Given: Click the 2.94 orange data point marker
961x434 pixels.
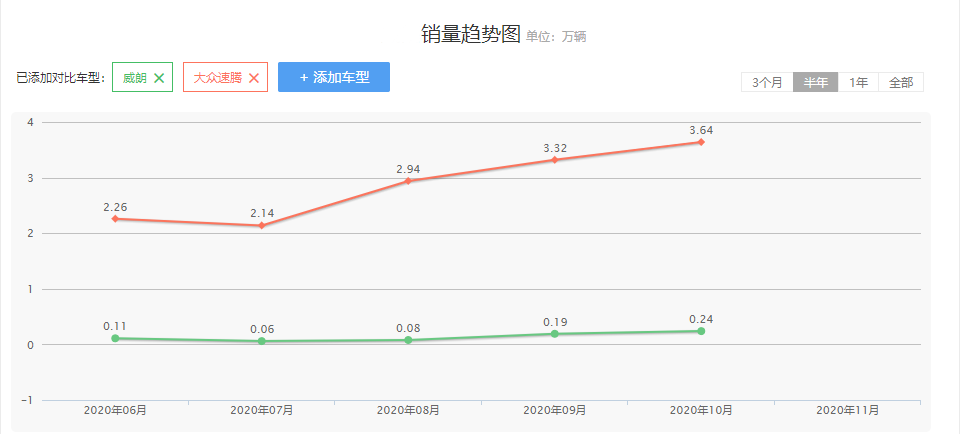Looking at the screenshot, I should (x=408, y=181).
